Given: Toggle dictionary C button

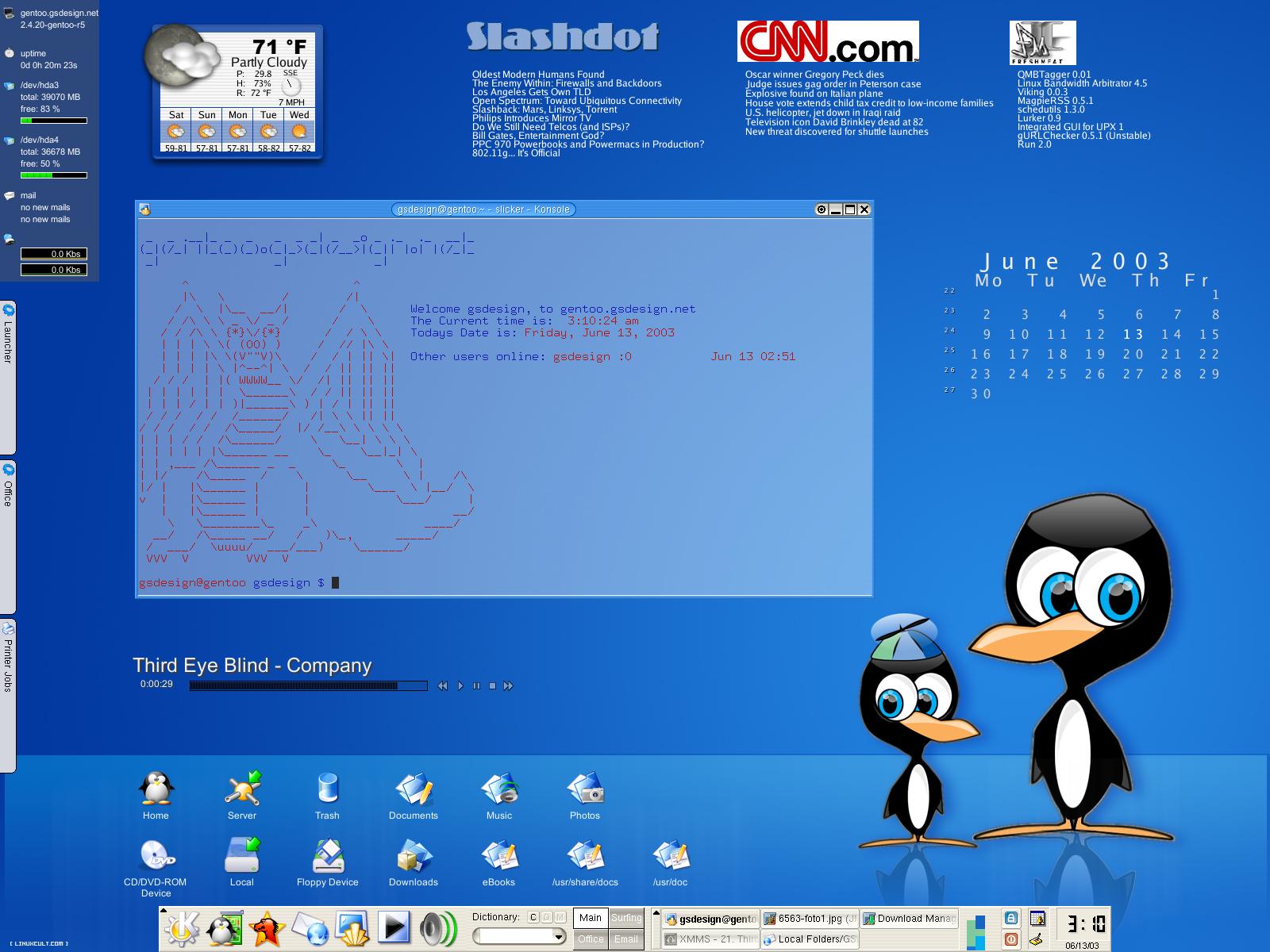Looking at the screenshot, I should 533,917.
